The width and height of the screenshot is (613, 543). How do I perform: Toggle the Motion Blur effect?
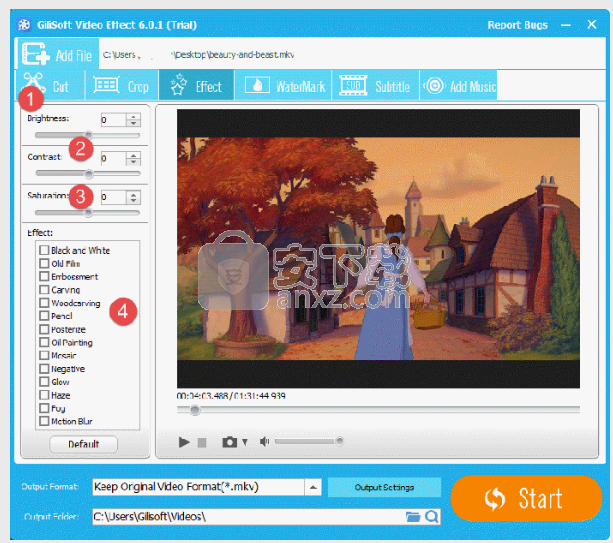[44, 421]
